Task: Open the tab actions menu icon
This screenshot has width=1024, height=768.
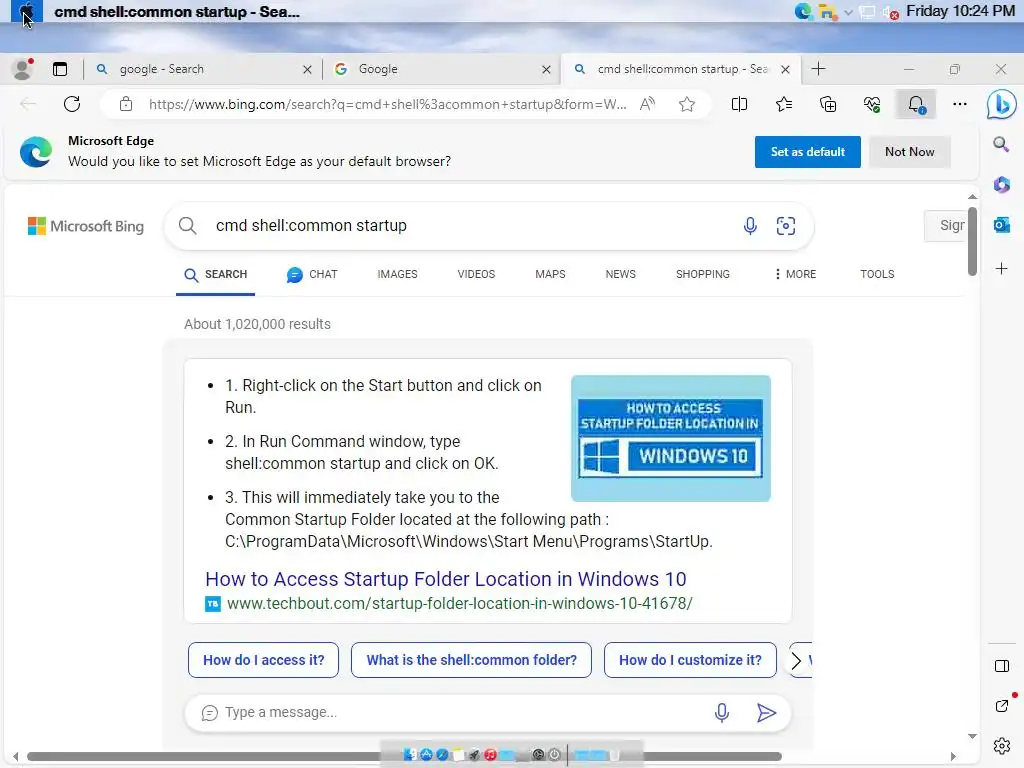Action: [60, 69]
